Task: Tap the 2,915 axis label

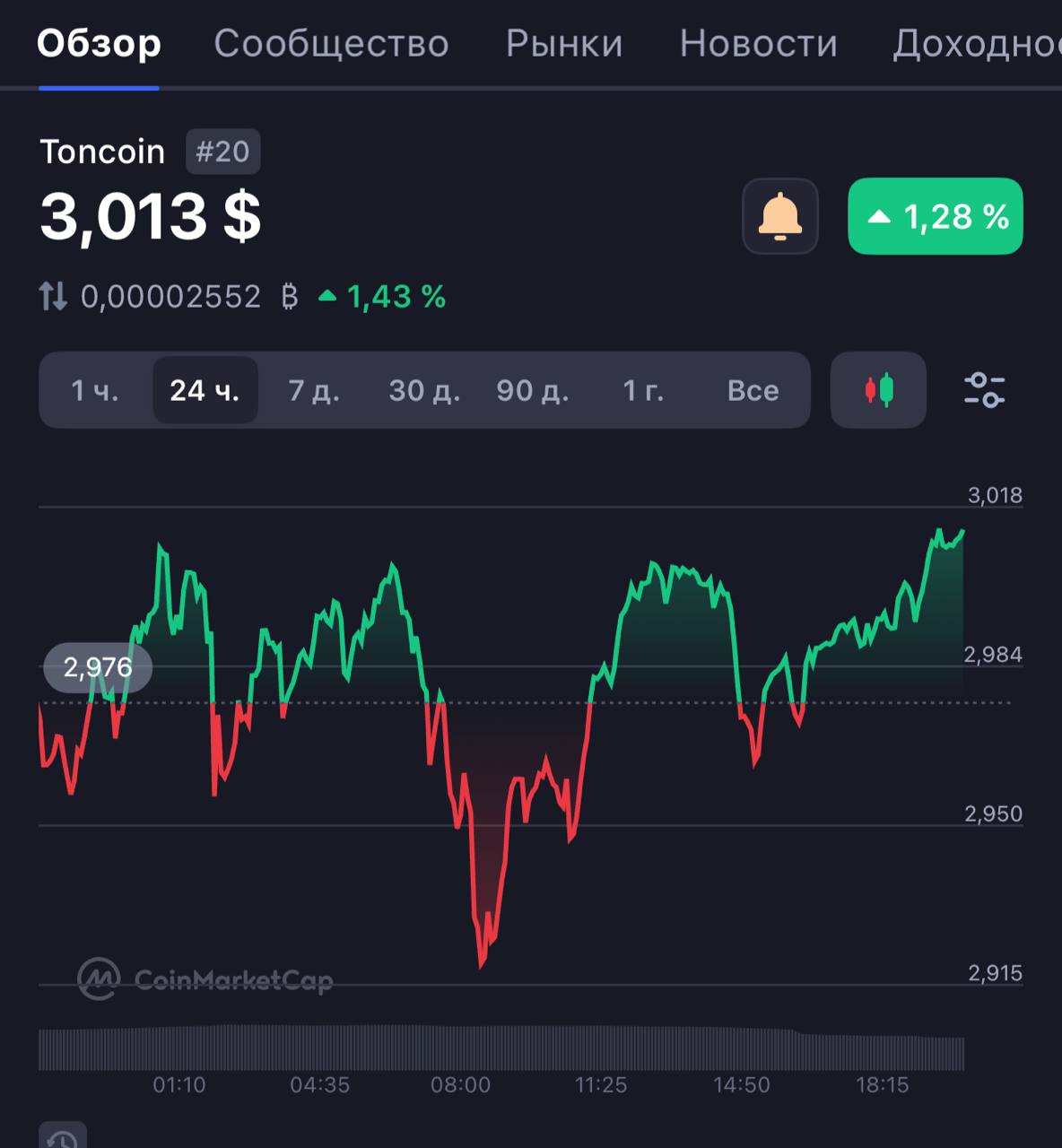Action: [995, 973]
